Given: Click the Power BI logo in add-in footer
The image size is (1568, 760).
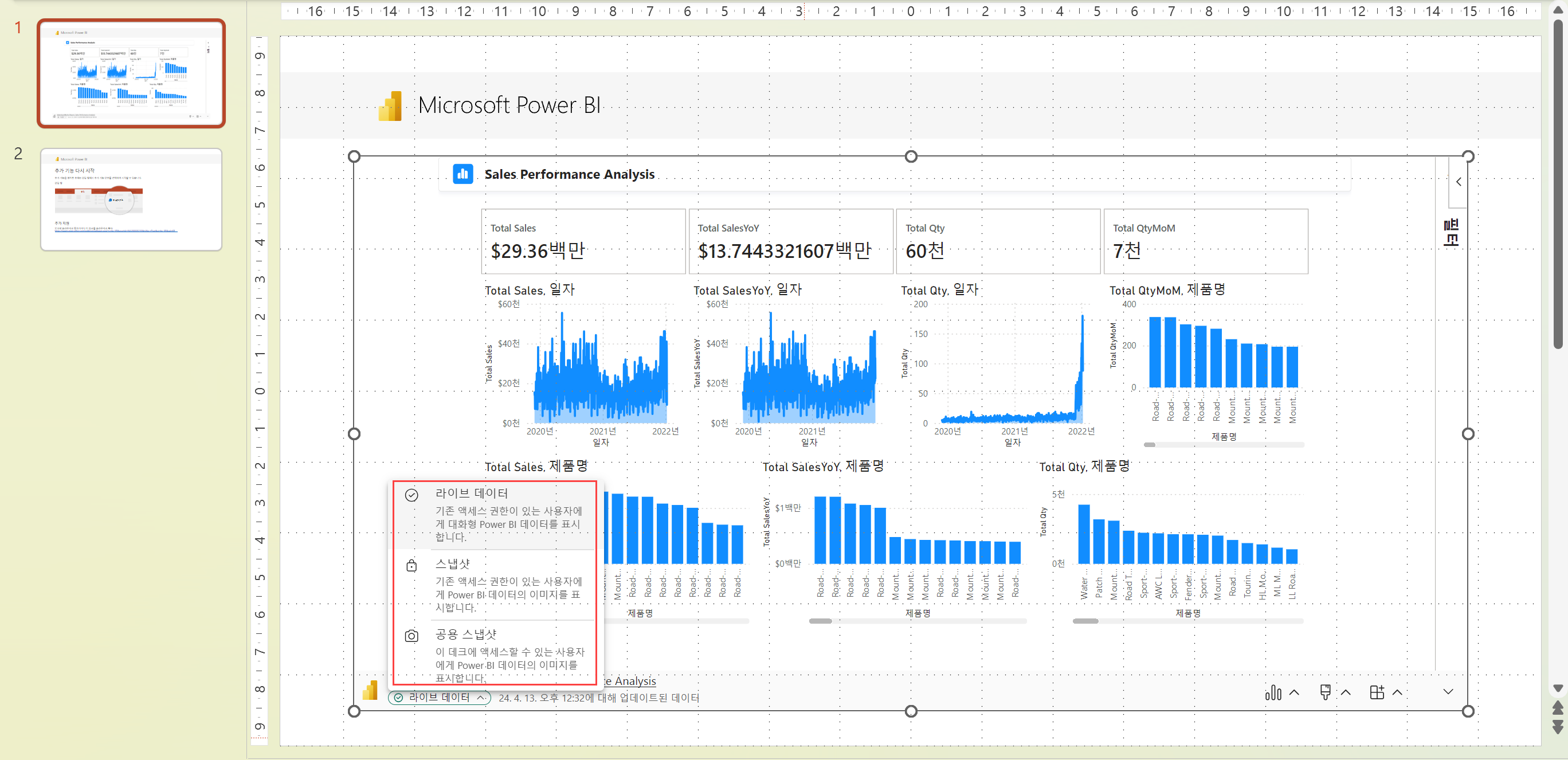Looking at the screenshot, I should point(370,691).
